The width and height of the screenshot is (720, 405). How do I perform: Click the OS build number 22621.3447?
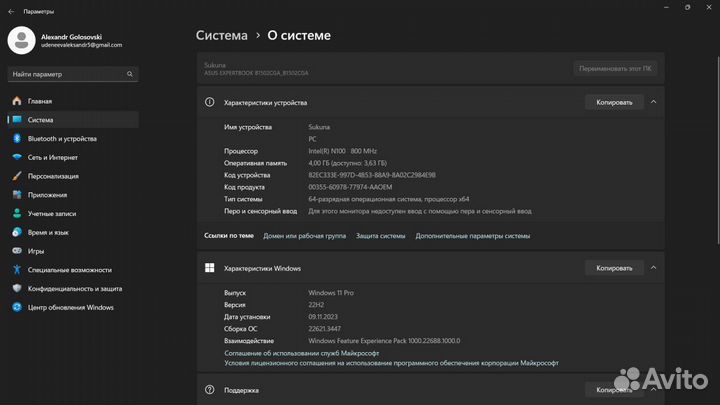coord(325,329)
